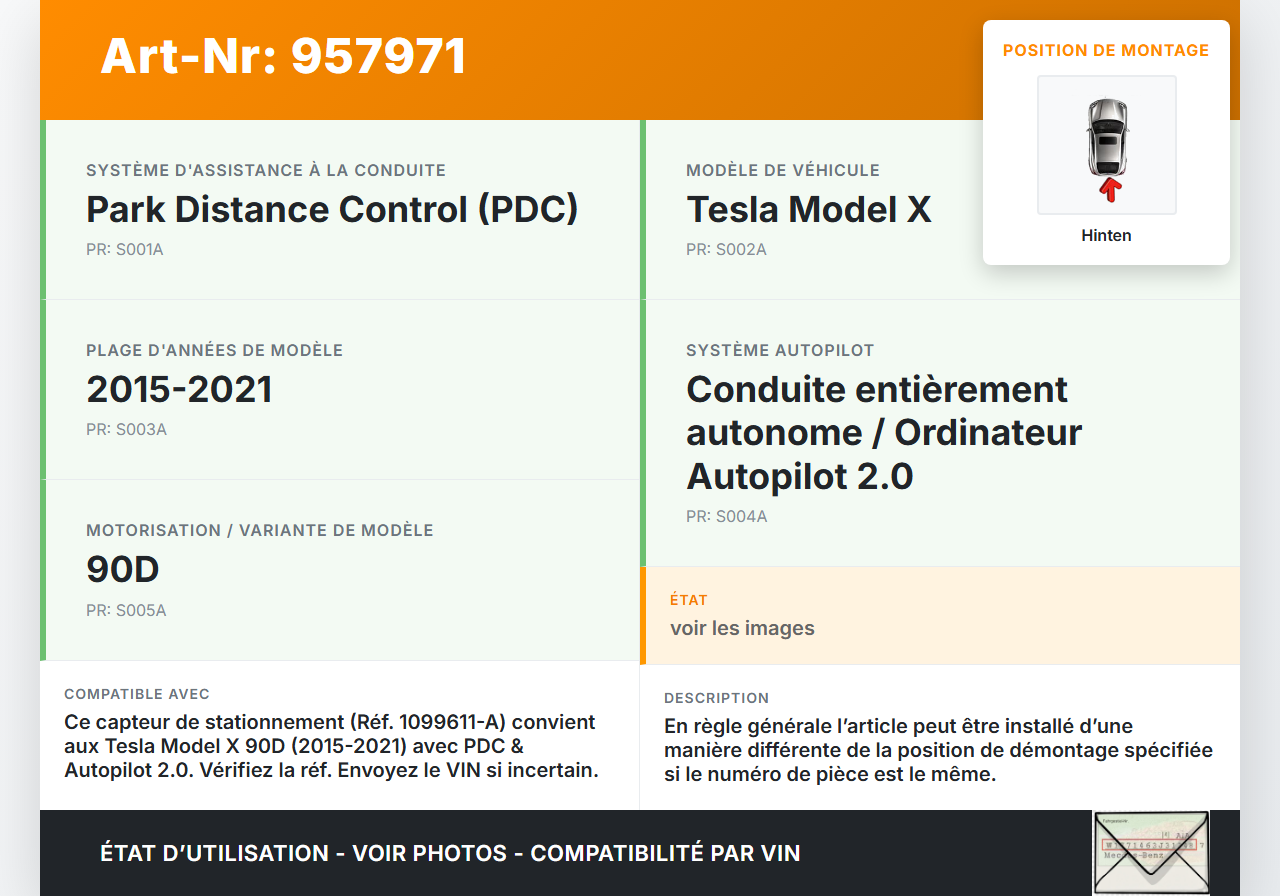The image size is (1280, 896).
Task: Click the PR: S001A code
Action: click(124, 249)
